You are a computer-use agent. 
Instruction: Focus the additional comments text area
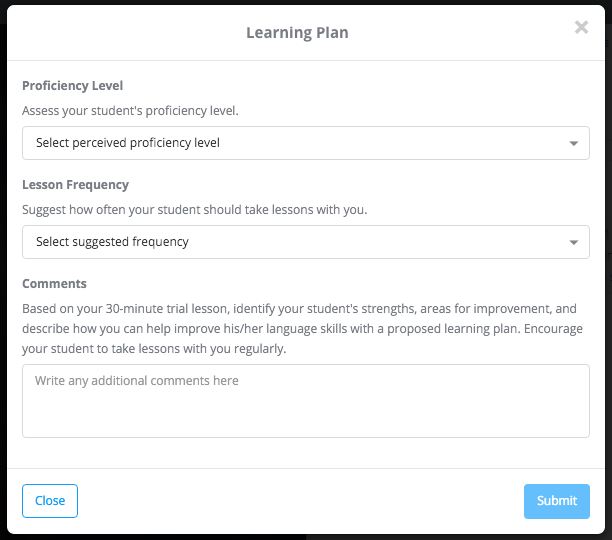[306, 401]
